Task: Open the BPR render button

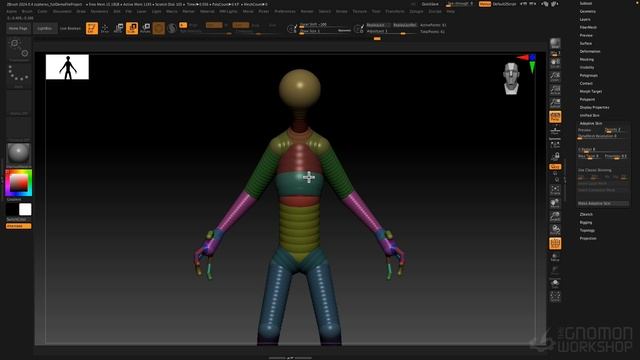Action: pyautogui.click(x=555, y=44)
